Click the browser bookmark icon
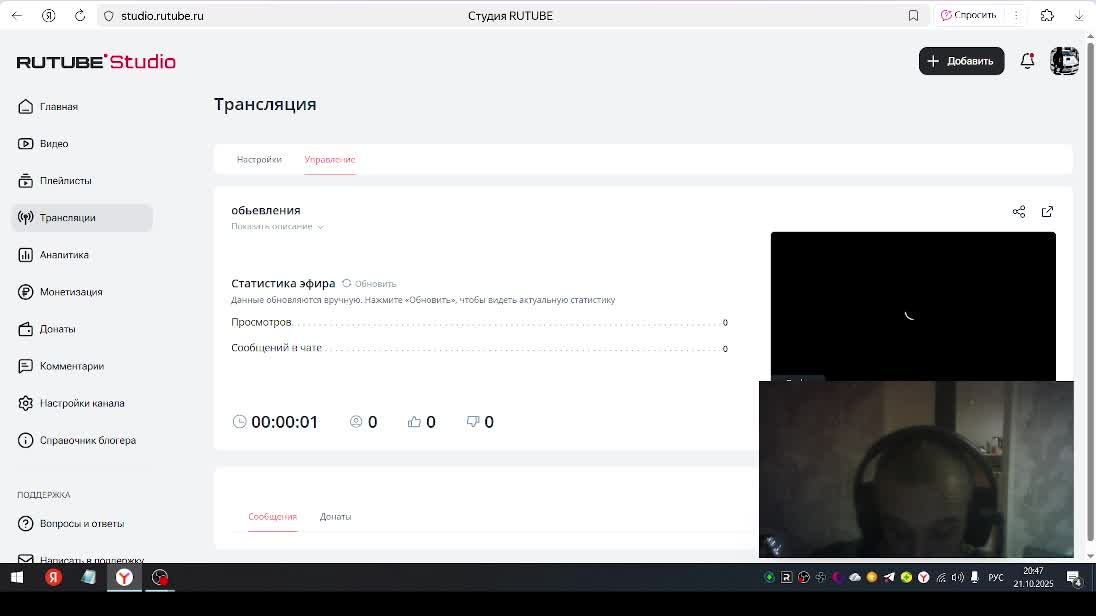Image resolution: width=1096 pixels, height=616 pixels. point(913,16)
